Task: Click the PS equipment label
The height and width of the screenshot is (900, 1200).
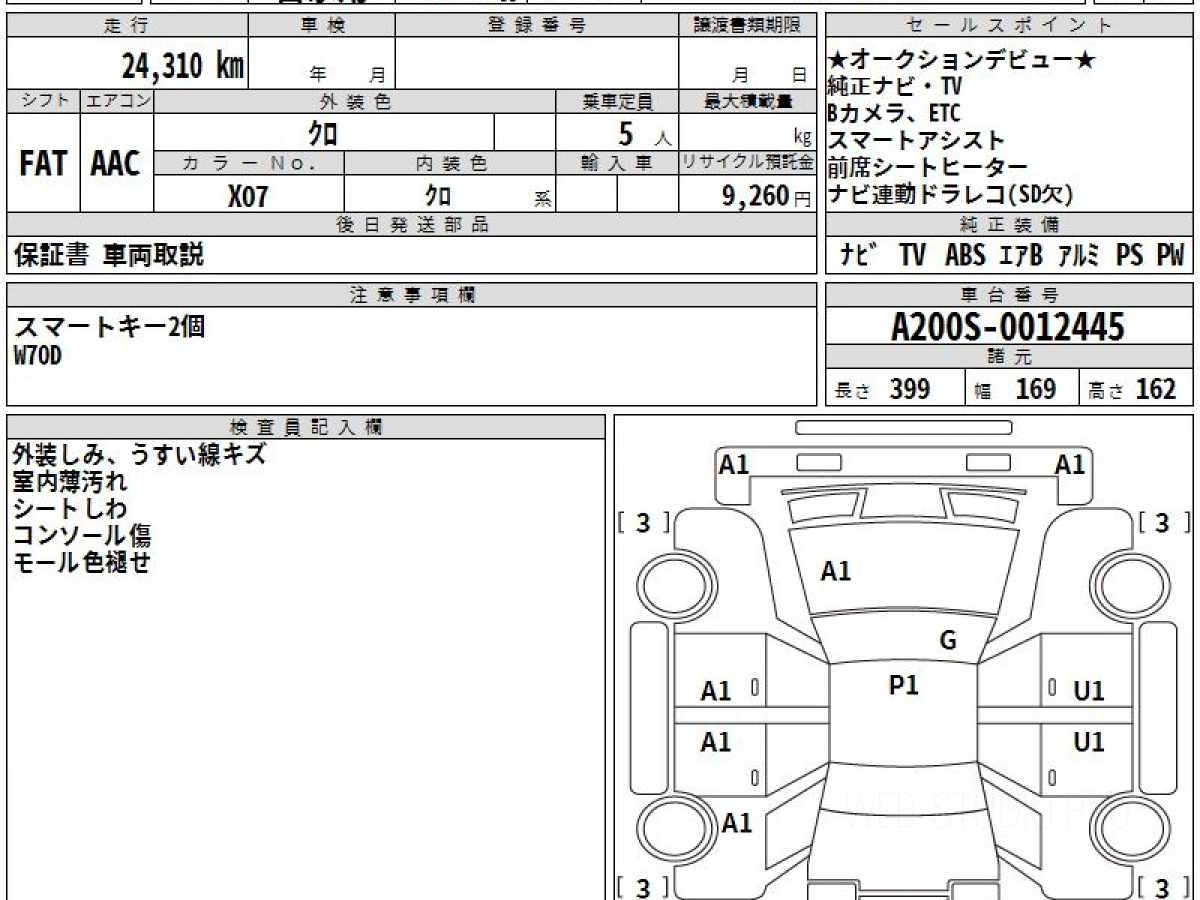Action: click(1129, 255)
